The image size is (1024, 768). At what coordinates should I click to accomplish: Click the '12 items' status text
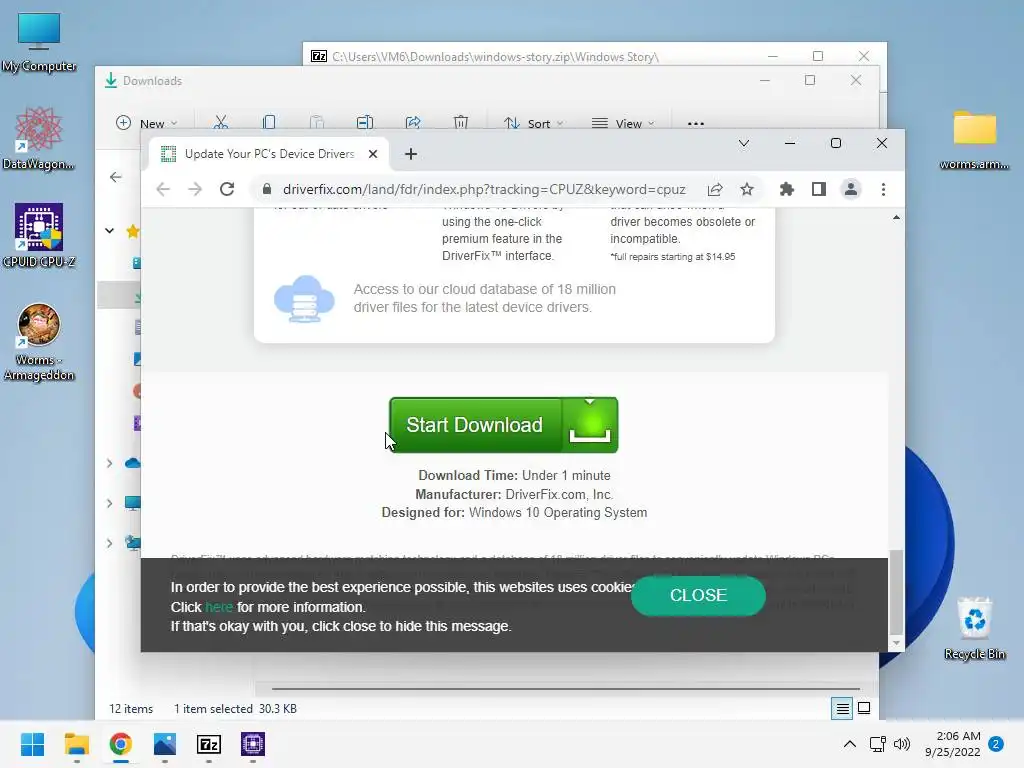coord(131,709)
